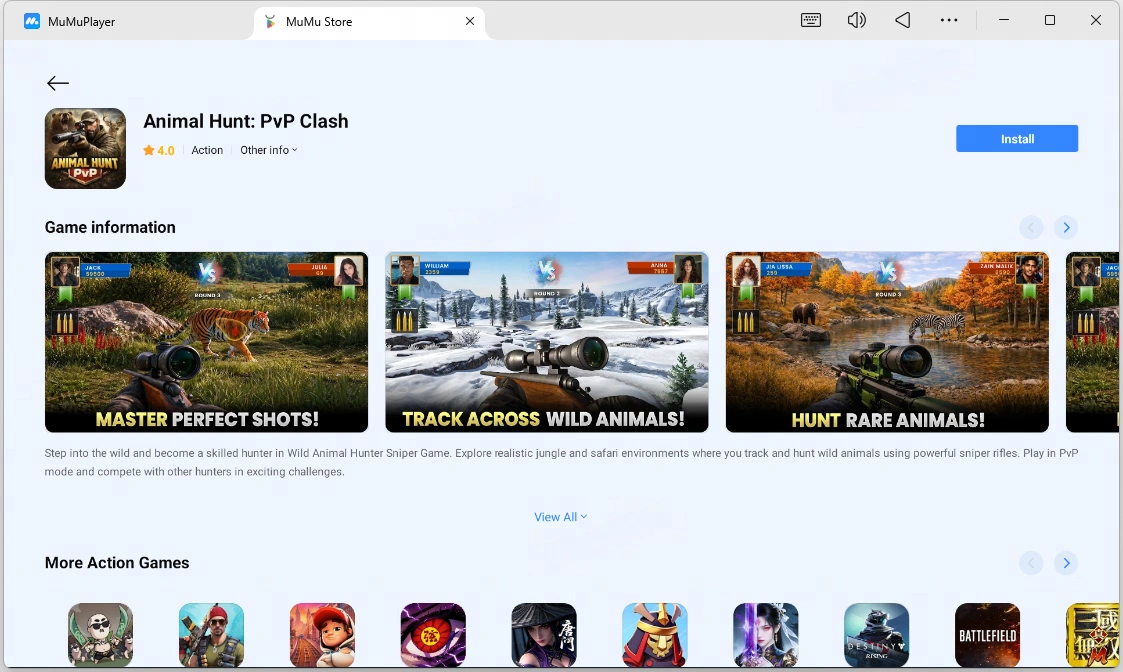Open the keyboard mapping icon in title bar
This screenshot has height=672, width=1123.
point(811,20)
